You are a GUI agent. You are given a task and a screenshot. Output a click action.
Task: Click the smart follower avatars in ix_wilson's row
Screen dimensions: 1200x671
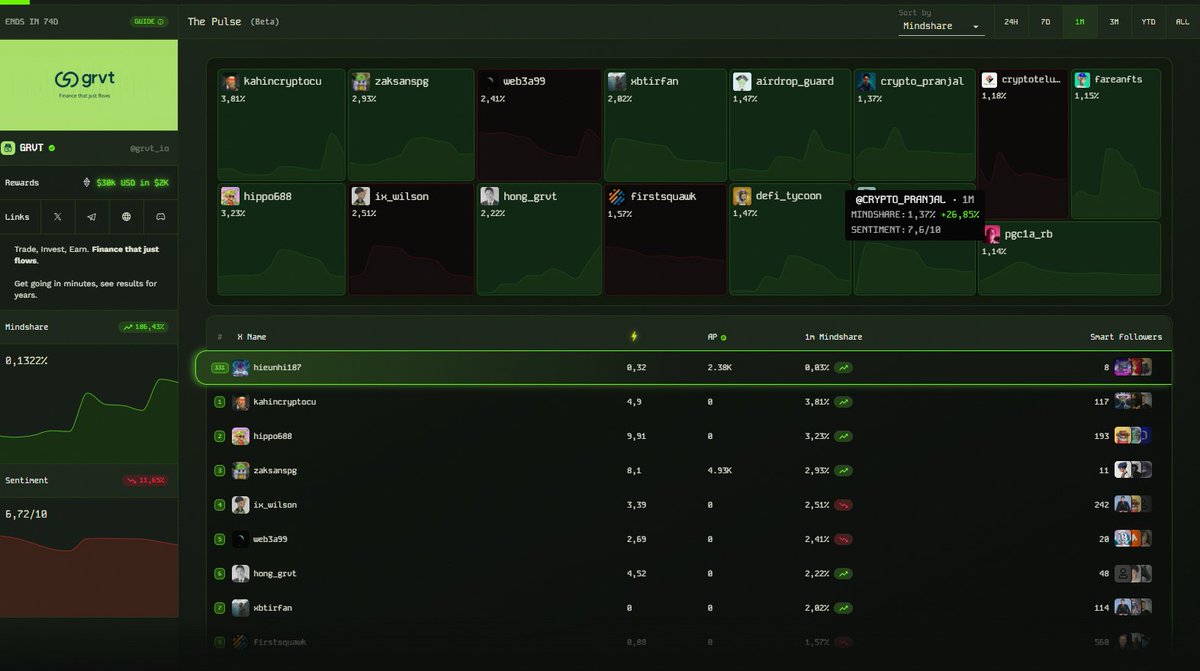click(x=1133, y=505)
